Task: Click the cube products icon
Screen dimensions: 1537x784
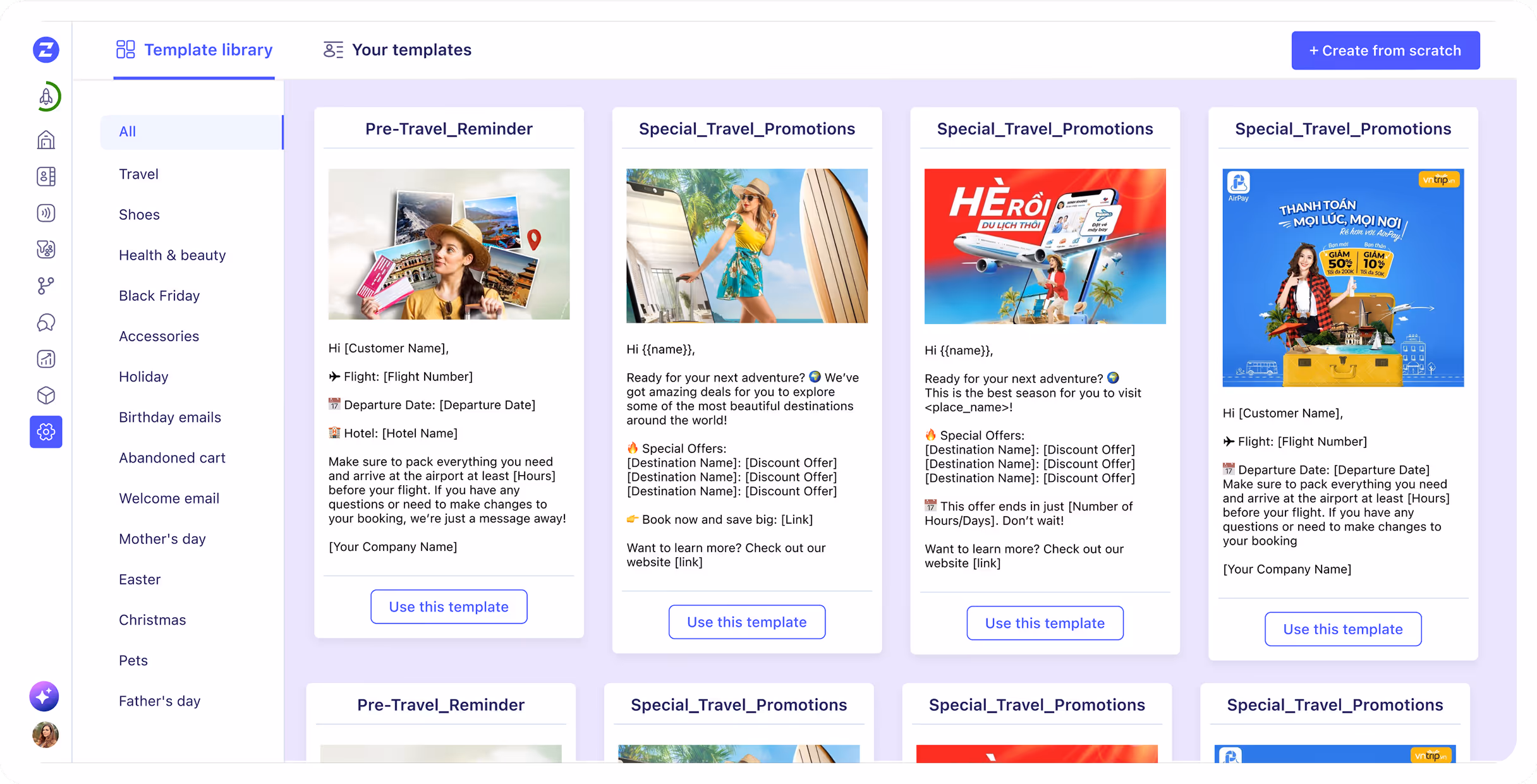Action: [x=46, y=395]
